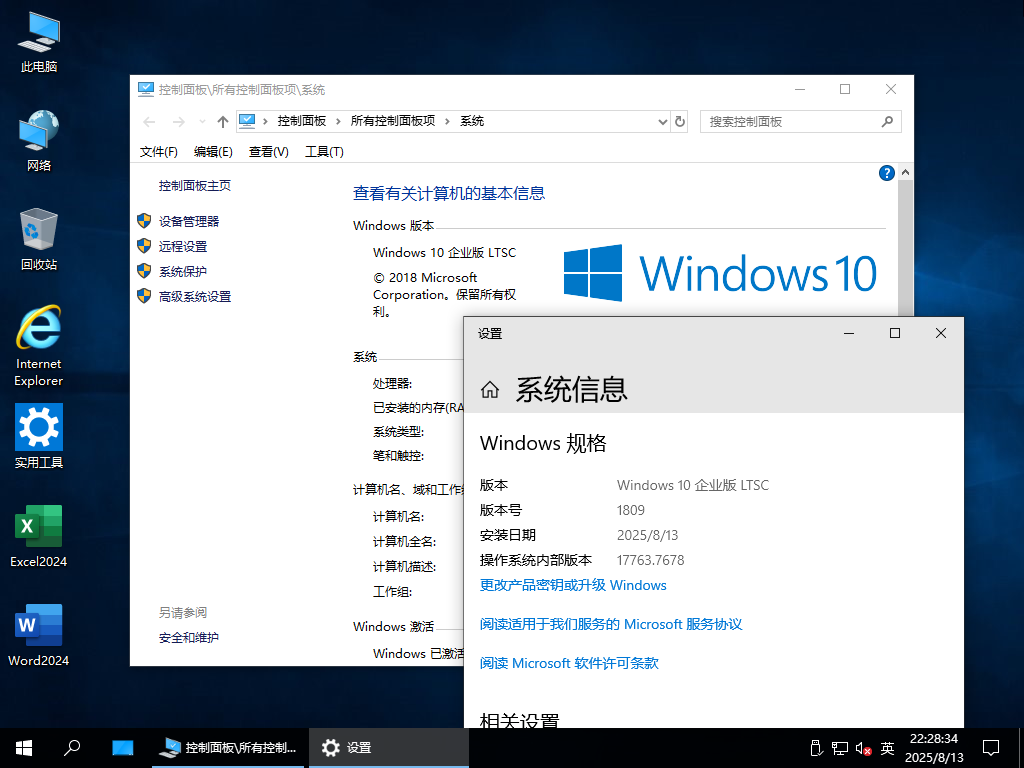Open recent locations dropdown in Control Panel
1024x768 pixels.
202,121
